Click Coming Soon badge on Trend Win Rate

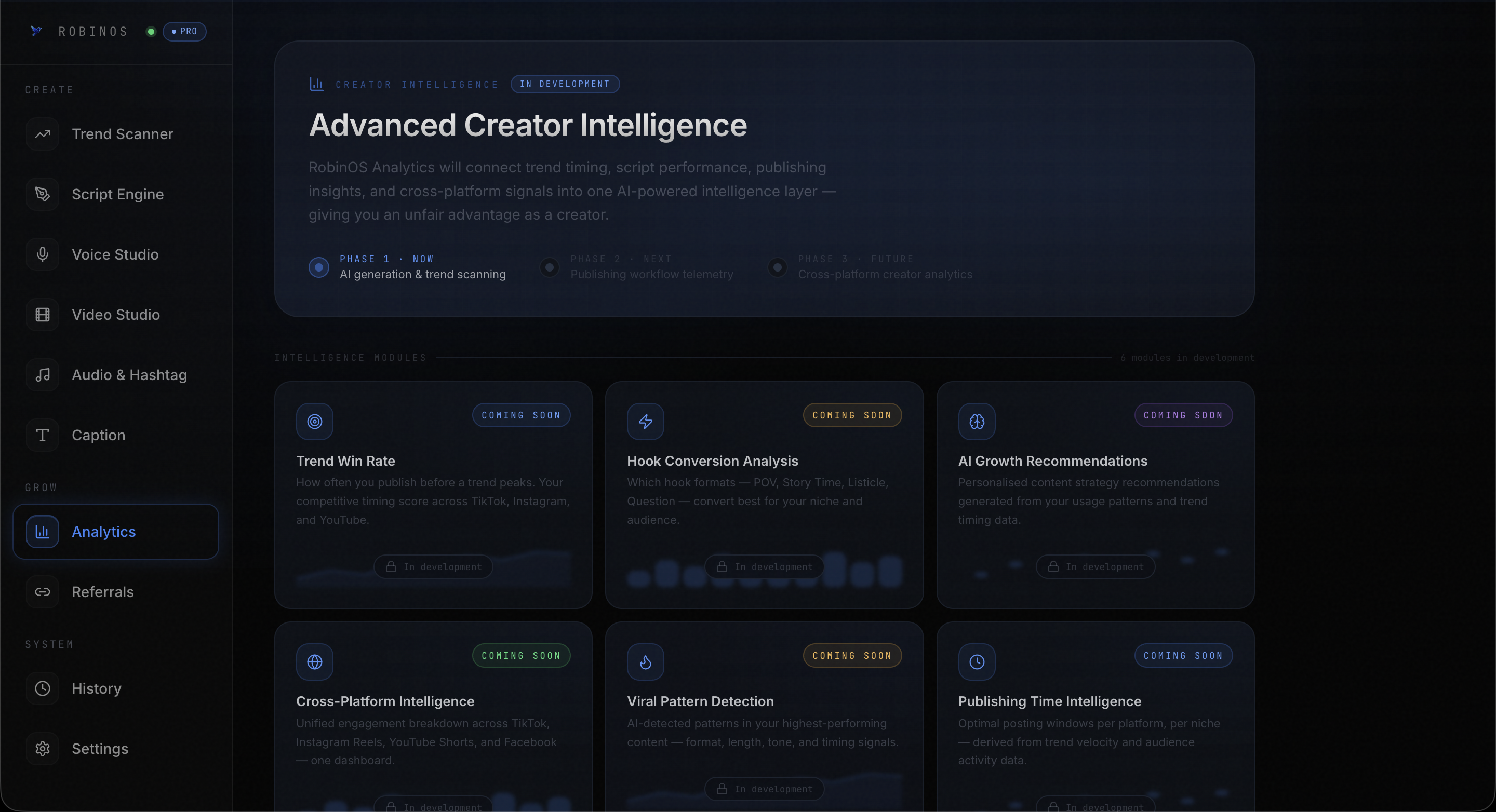[522, 415]
